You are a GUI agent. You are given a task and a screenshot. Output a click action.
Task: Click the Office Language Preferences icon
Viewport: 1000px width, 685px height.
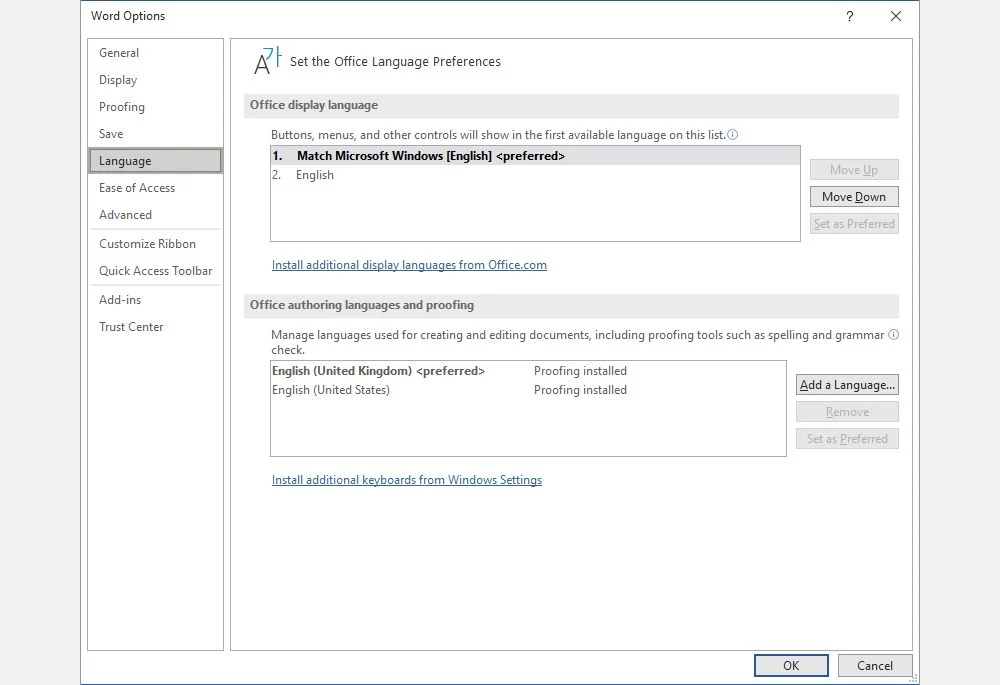click(268, 61)
